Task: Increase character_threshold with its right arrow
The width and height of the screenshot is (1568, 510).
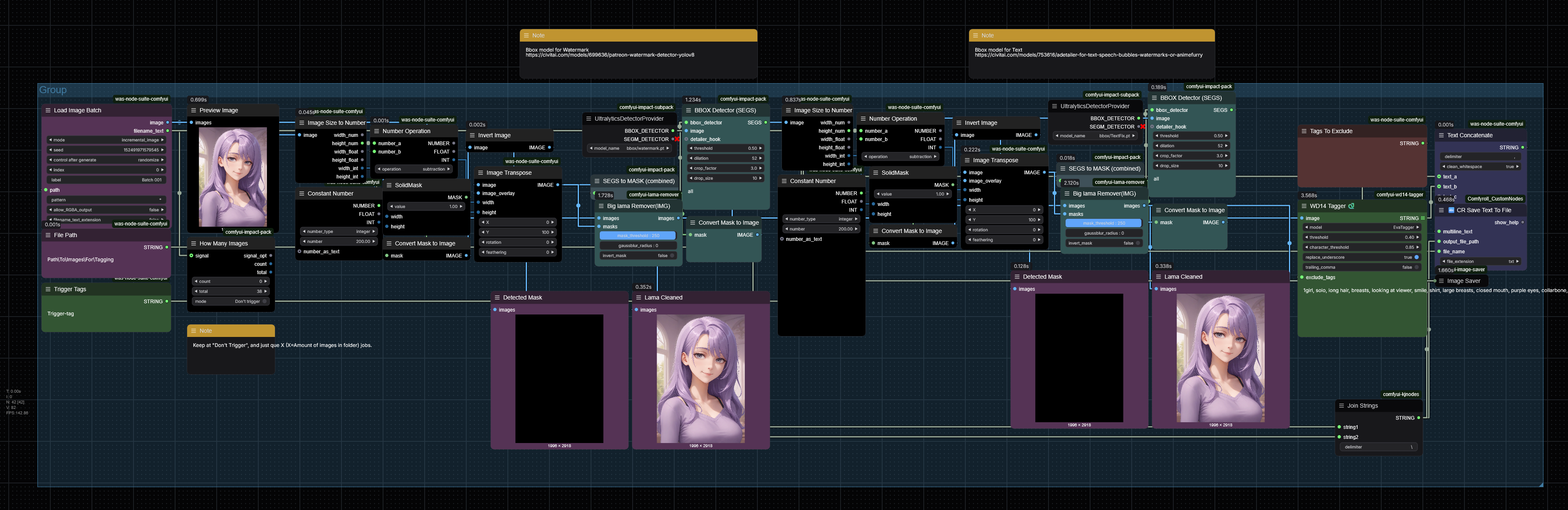Action: [x=1418, y=247]
